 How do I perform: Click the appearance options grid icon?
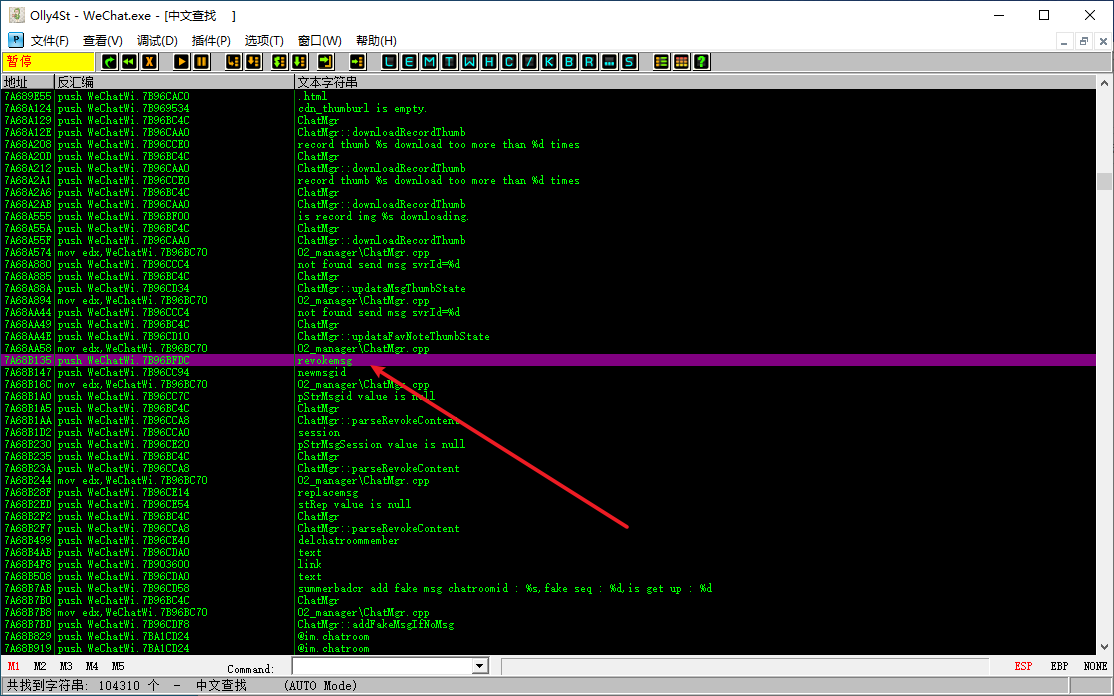681,62
